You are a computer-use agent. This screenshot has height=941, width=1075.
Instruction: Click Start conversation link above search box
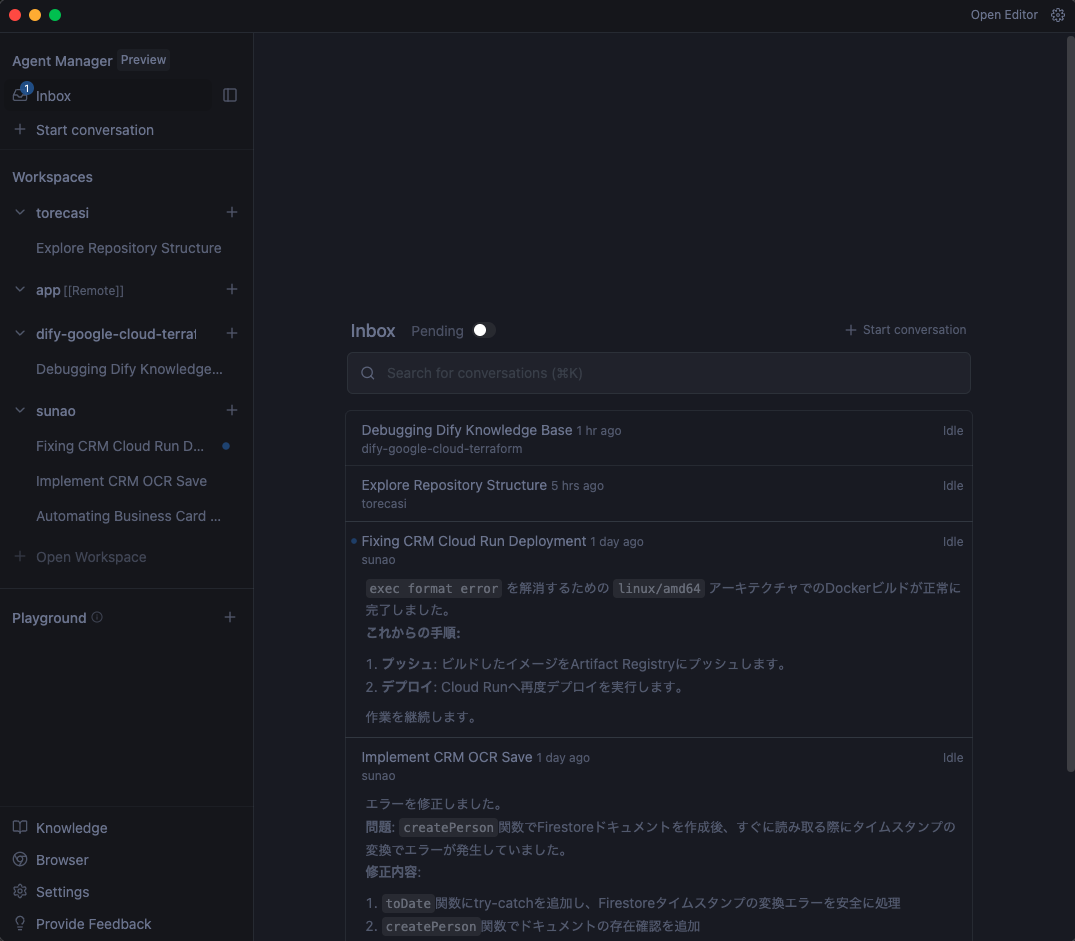coord(906,330)
